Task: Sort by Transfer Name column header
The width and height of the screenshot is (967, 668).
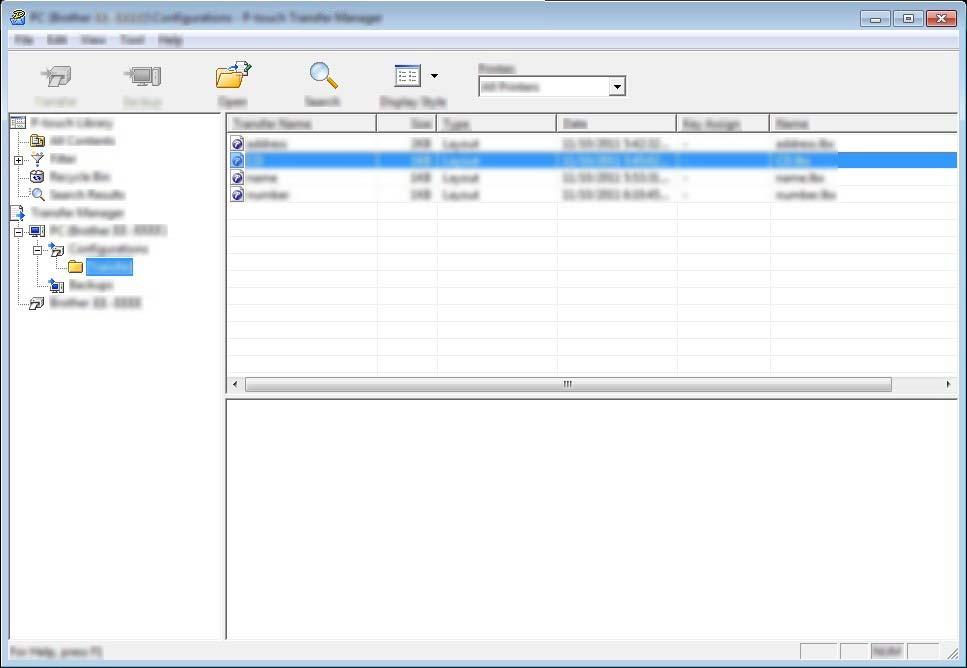Action: point(302,124)
